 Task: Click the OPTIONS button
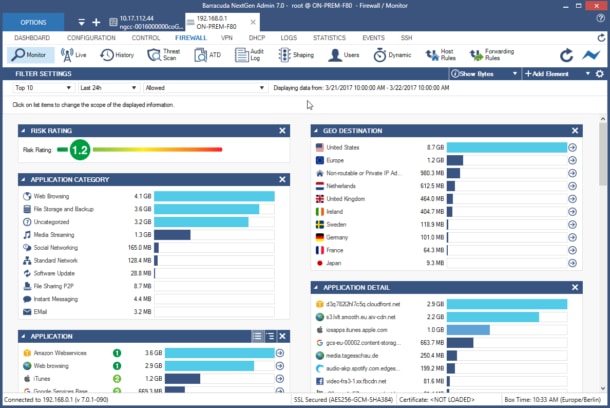(x=33, y=22)
